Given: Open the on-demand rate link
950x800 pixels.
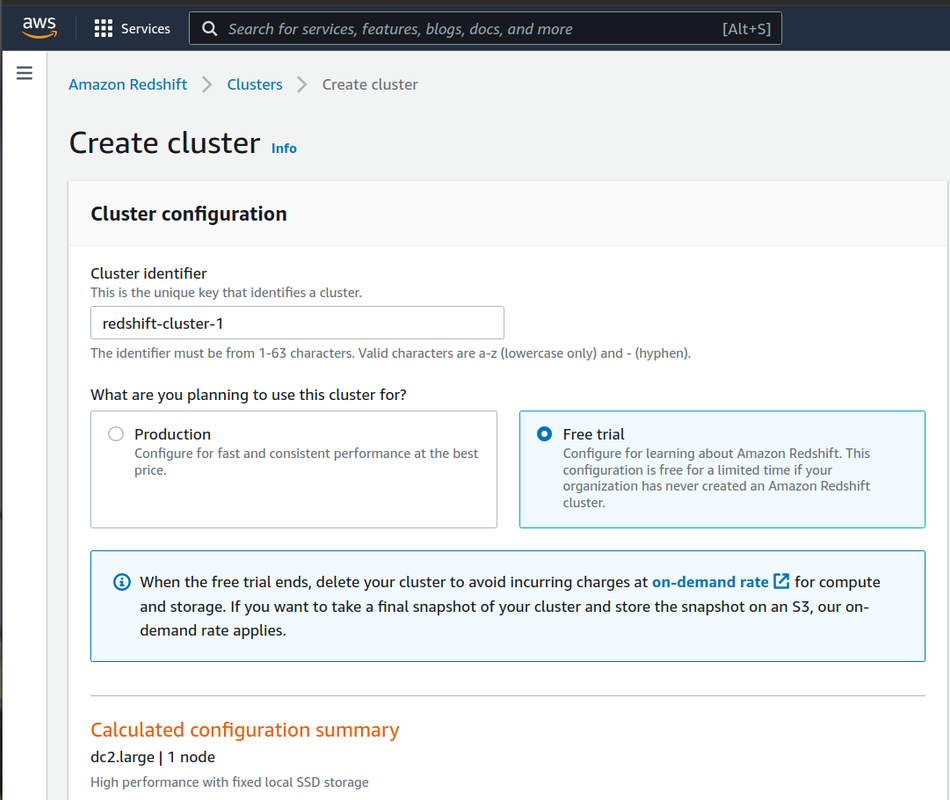Looking at the screenshot, I should coord(710,582).
